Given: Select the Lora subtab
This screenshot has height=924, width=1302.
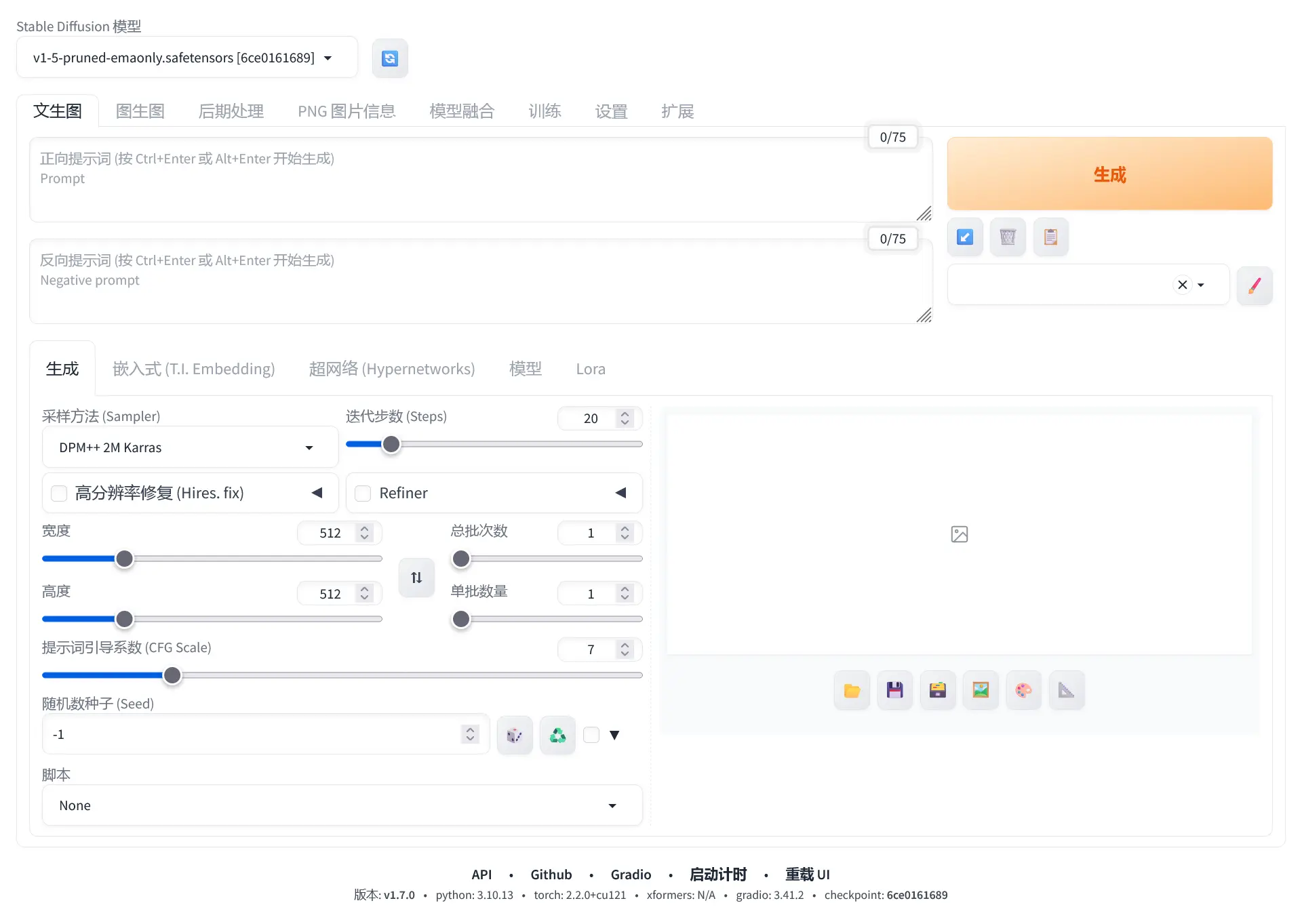Looking at the screenshot, I should pyautogui.click(x=591, y=369).
